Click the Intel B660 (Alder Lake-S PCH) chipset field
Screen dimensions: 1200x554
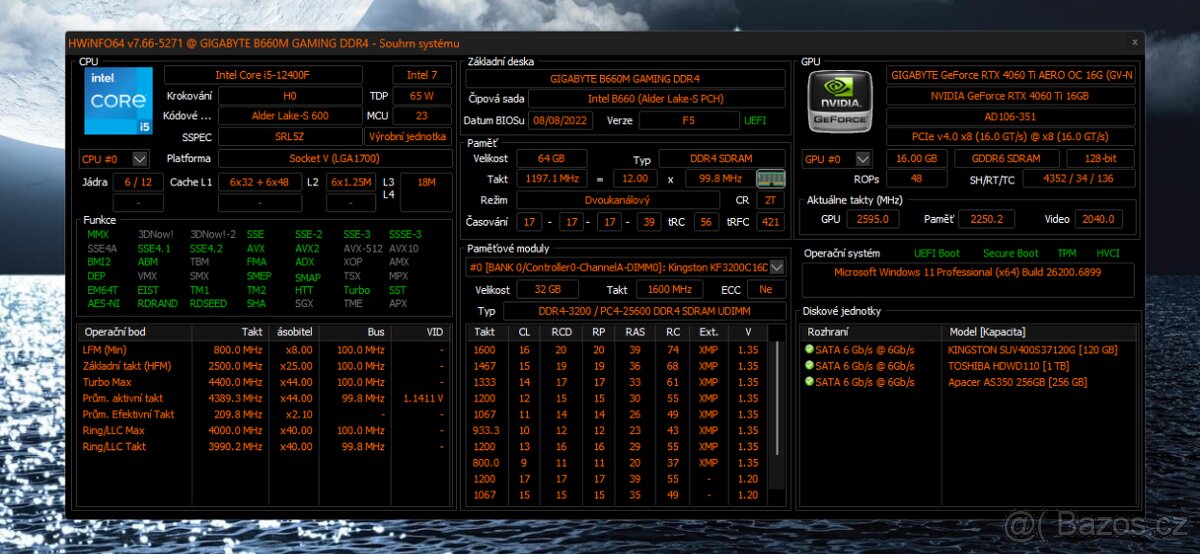657,99
